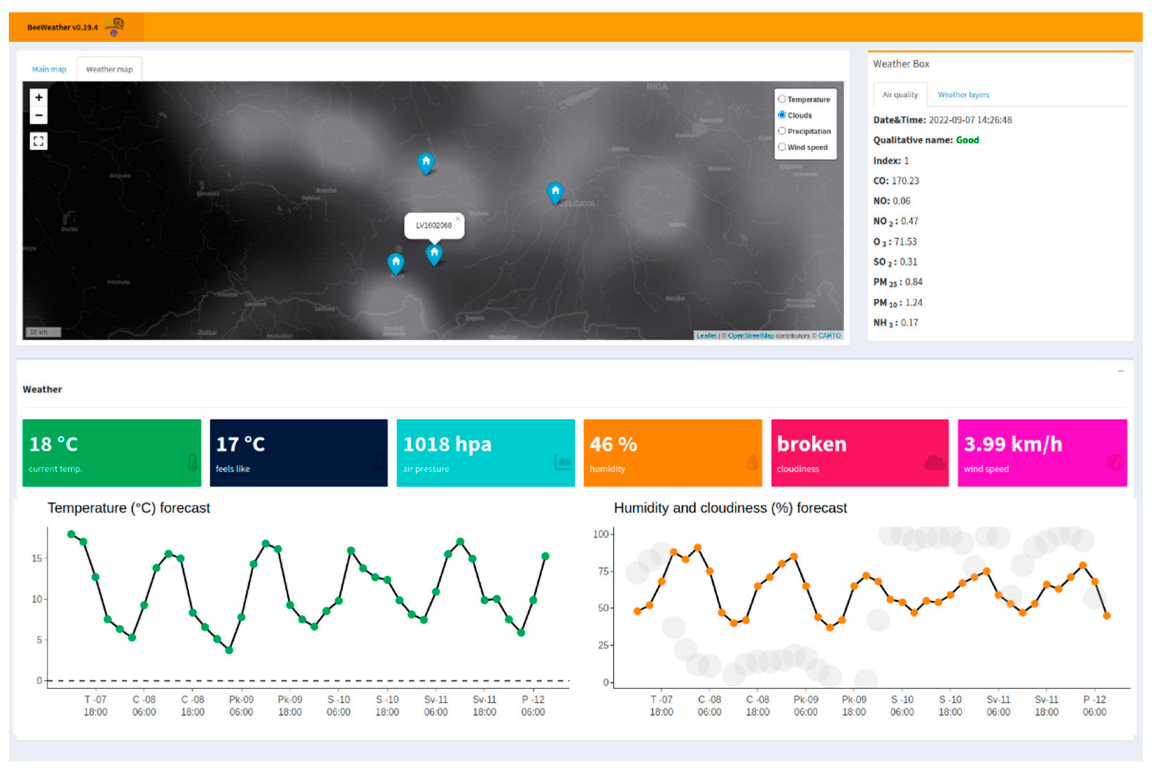Screen dimensions: 1154x776
Task: Click the chart icon on air pressure tile
Action: (x=562, y=462)
